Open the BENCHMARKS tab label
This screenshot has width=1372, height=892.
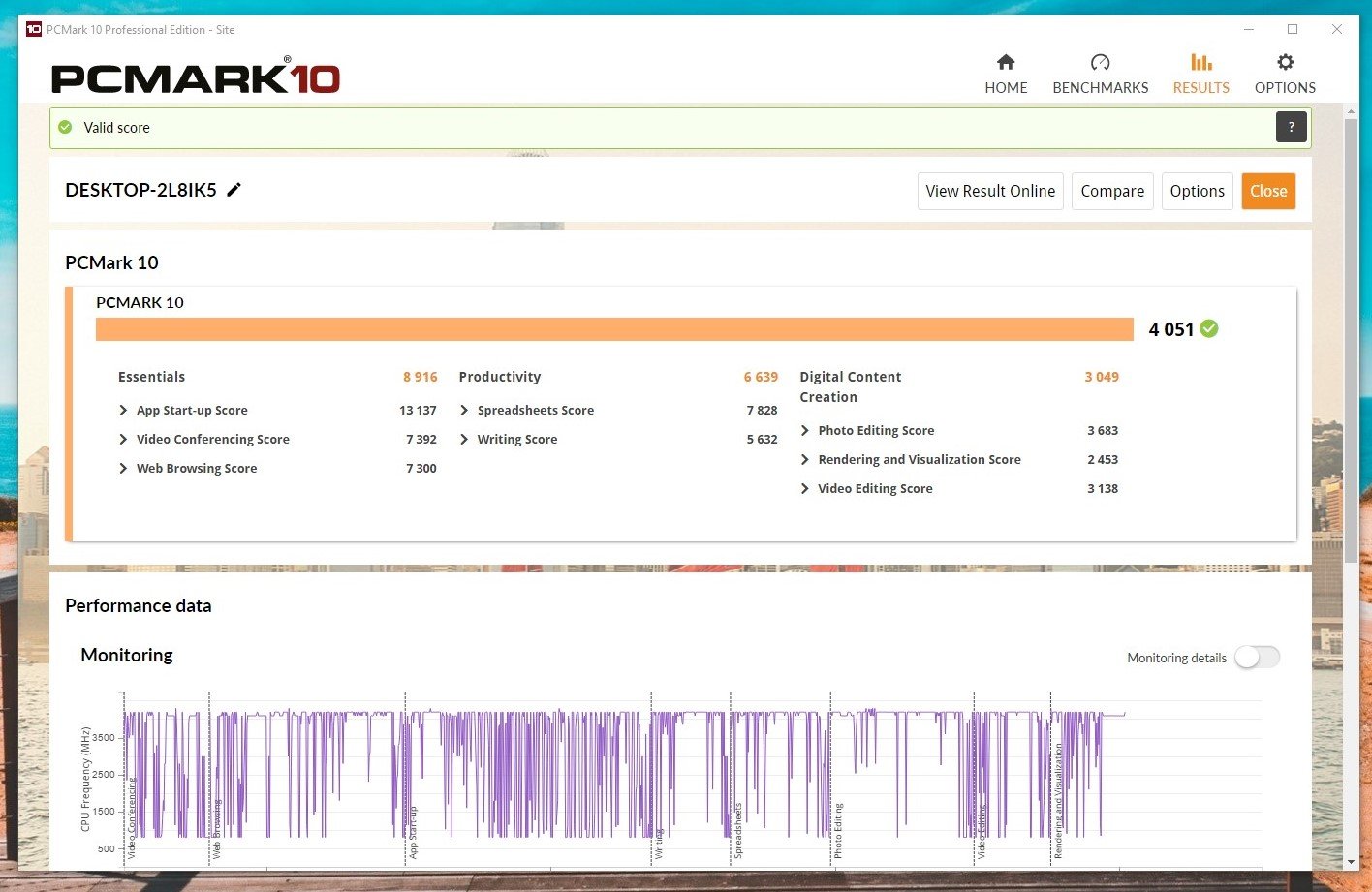[x=1101, y=87]
